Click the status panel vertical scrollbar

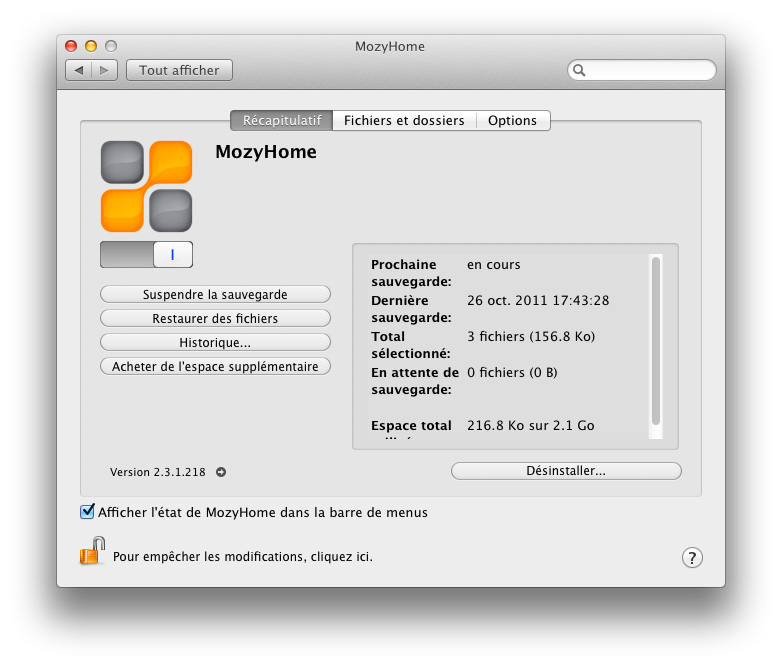pos(656,341)
